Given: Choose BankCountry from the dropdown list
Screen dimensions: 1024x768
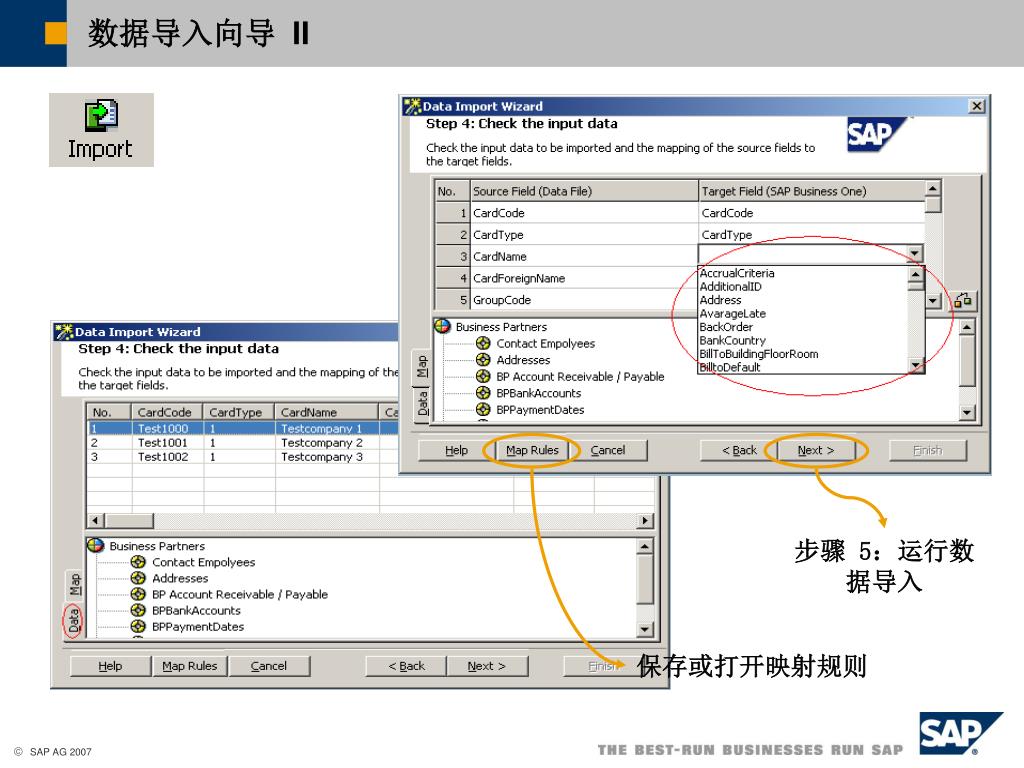Looking at the screenshot, I should tap(732, 340).
